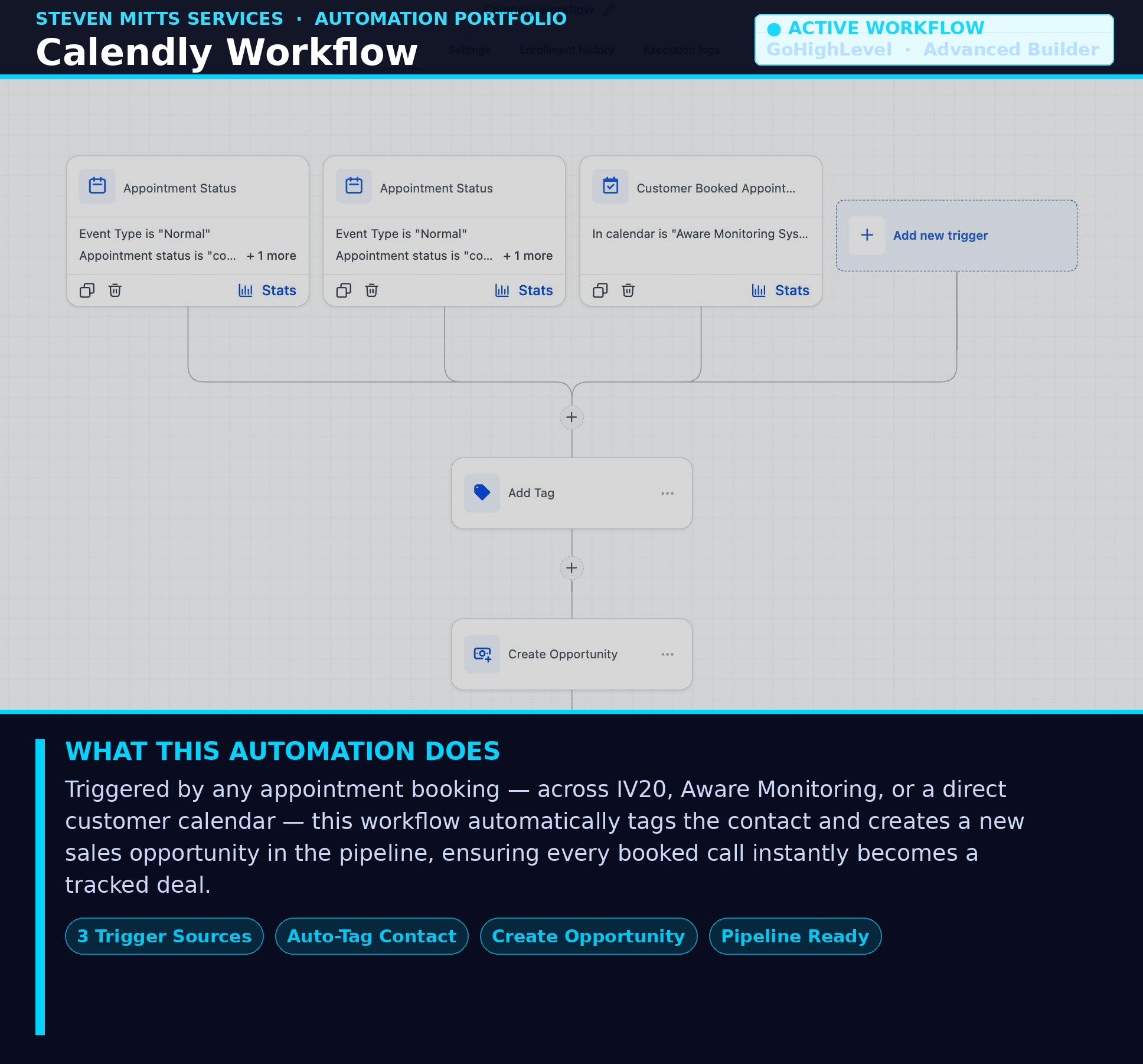Click calendar icon on first Appointment Status trigger
This screenshot has height=1064, width=1143.
97,187
